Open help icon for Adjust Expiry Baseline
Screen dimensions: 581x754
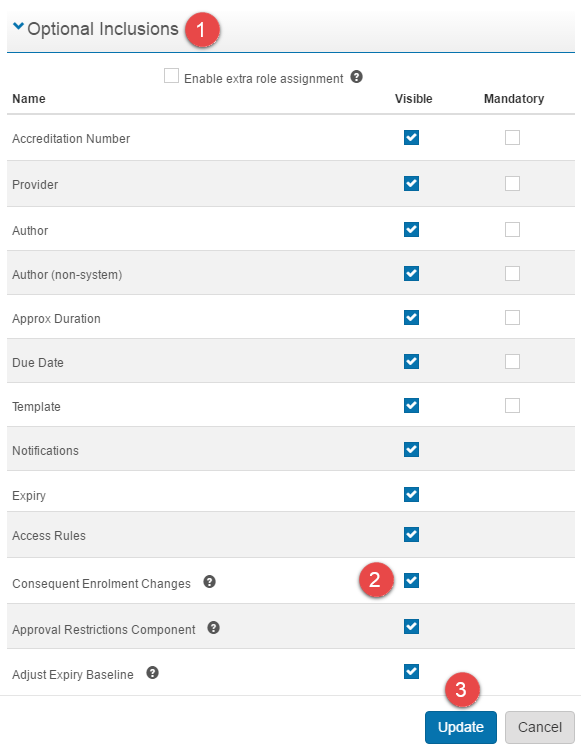[x=152, y=673]
